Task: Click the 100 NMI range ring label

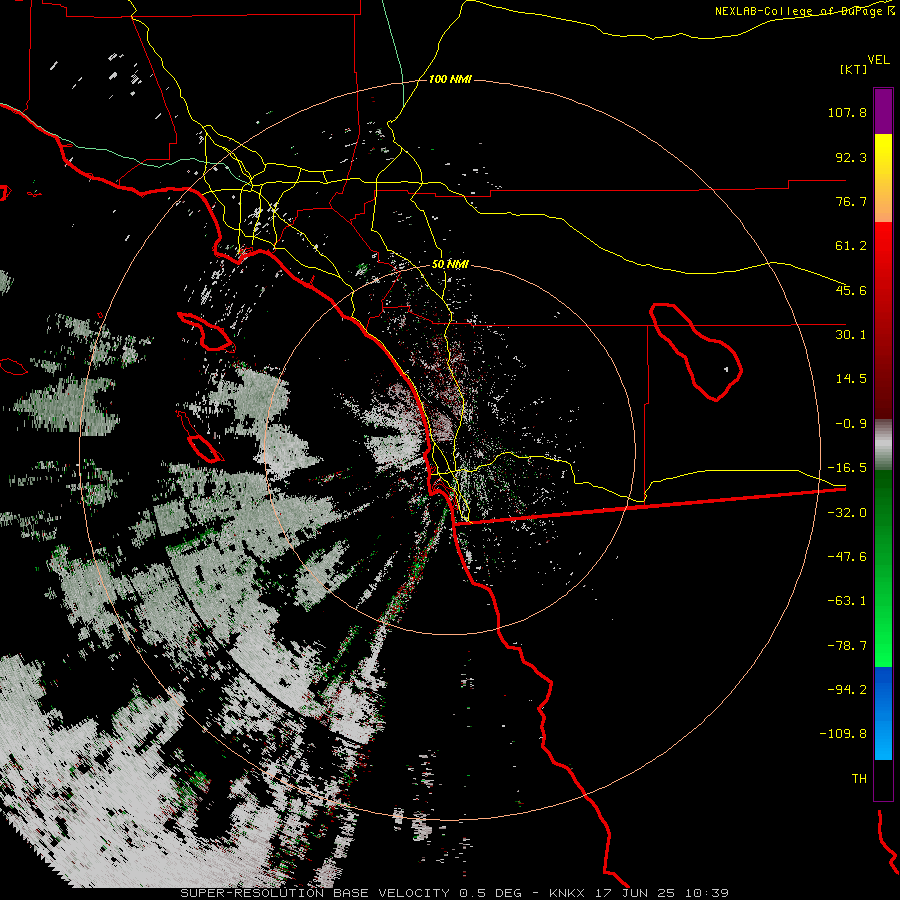Action: (450, 79)
